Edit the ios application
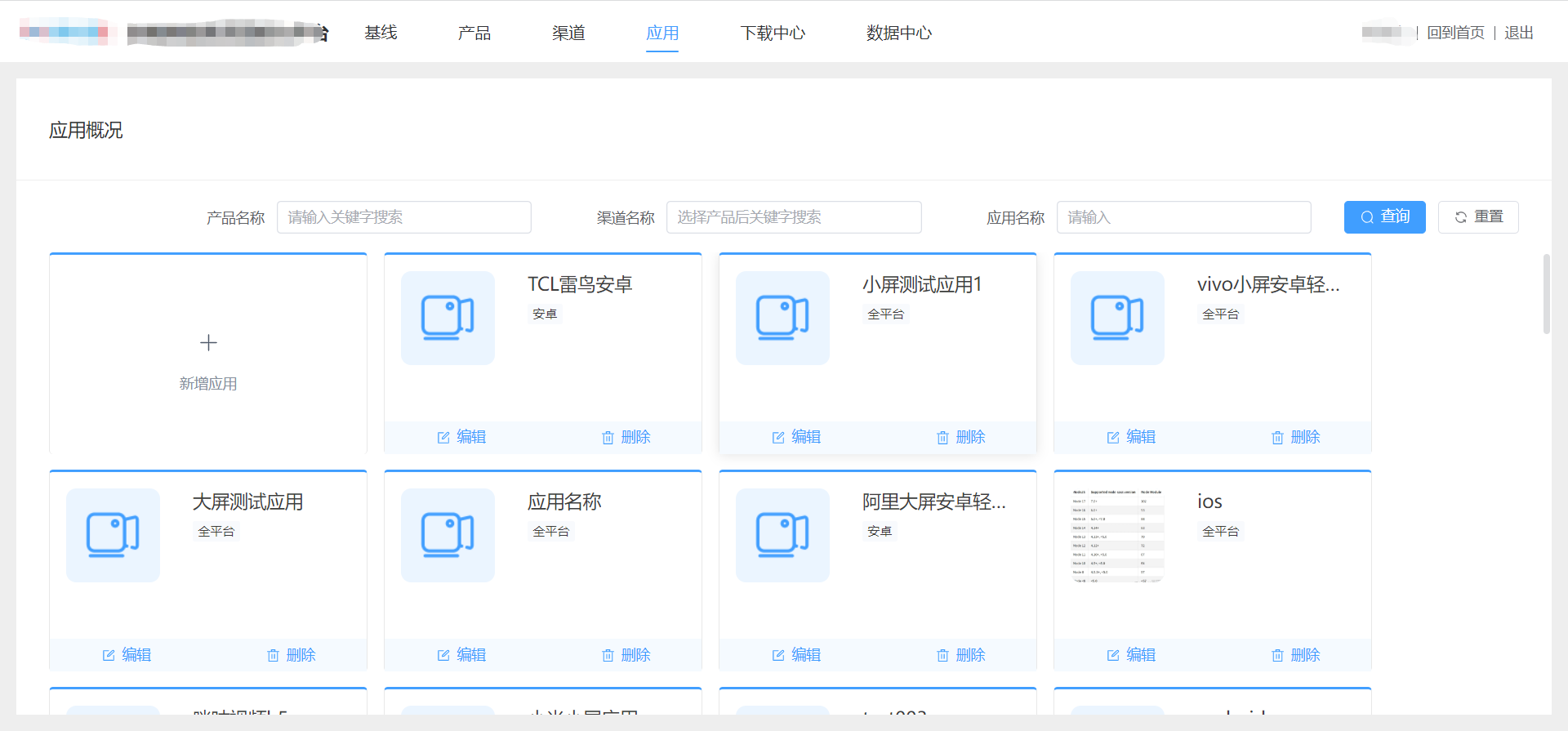The image size is (1568, 731). pos(1131,655)
